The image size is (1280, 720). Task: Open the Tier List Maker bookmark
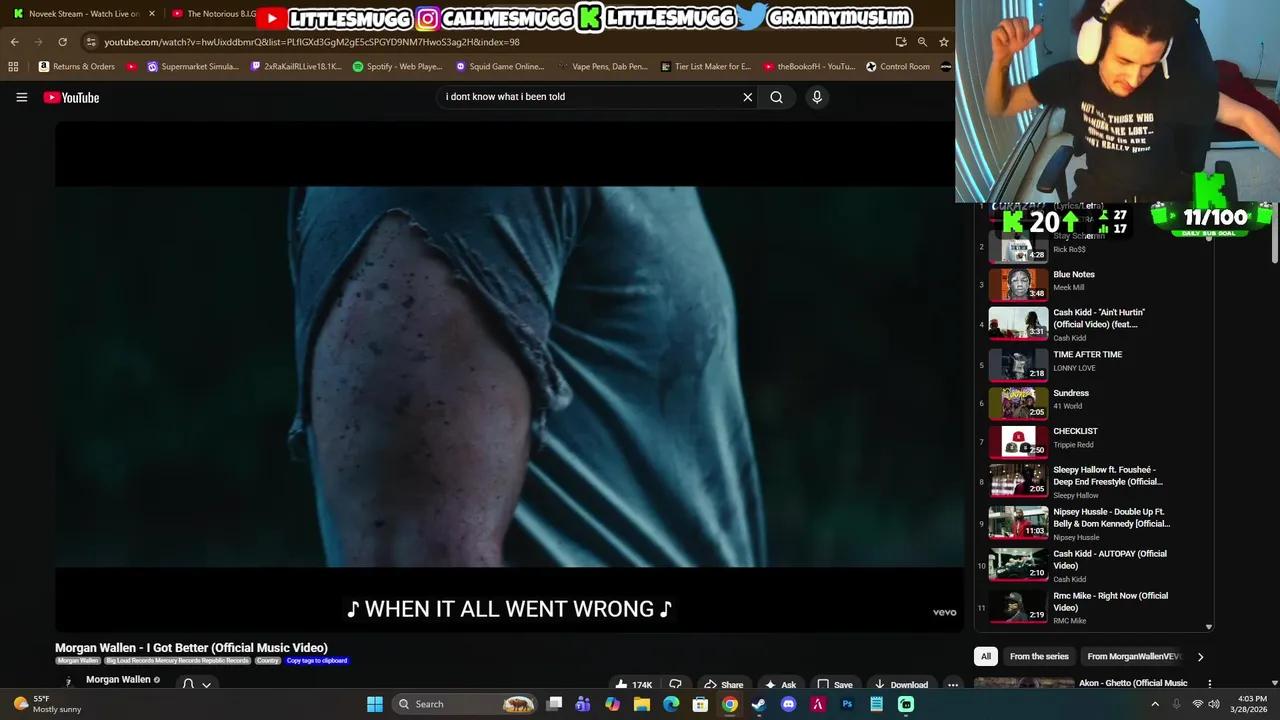705,66
